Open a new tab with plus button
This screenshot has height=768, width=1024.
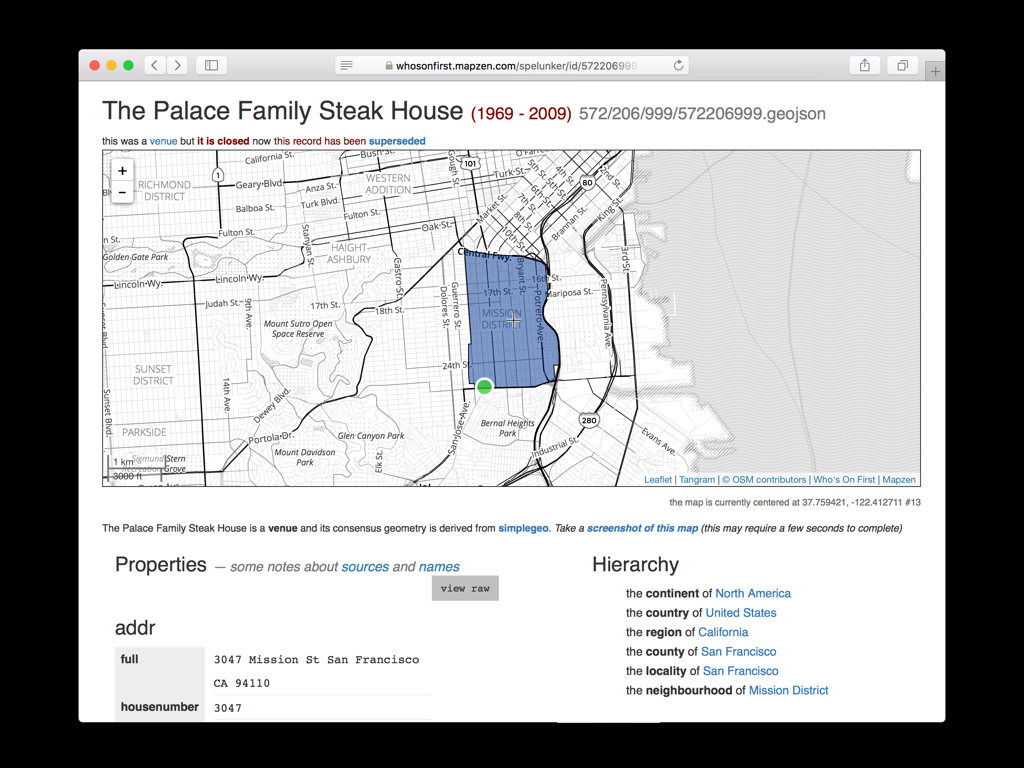click(x=935, y=71)
